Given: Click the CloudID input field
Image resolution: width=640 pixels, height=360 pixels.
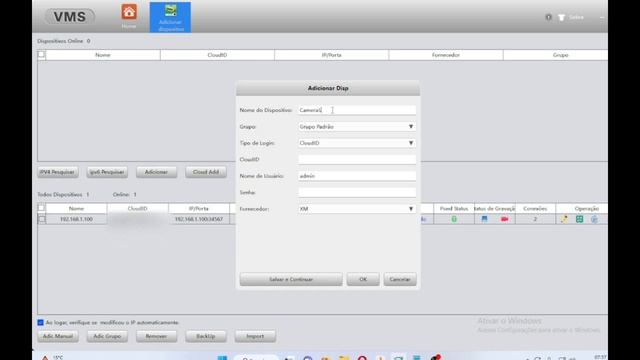Looking at the screenshot, I should [x=357, y=160].
